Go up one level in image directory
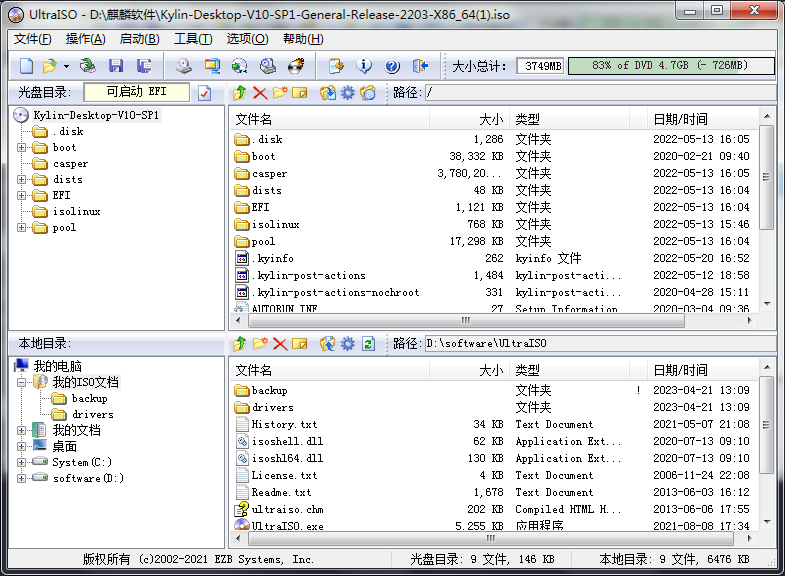This screenshot has height=576, width=785. [x=240, y=93]
